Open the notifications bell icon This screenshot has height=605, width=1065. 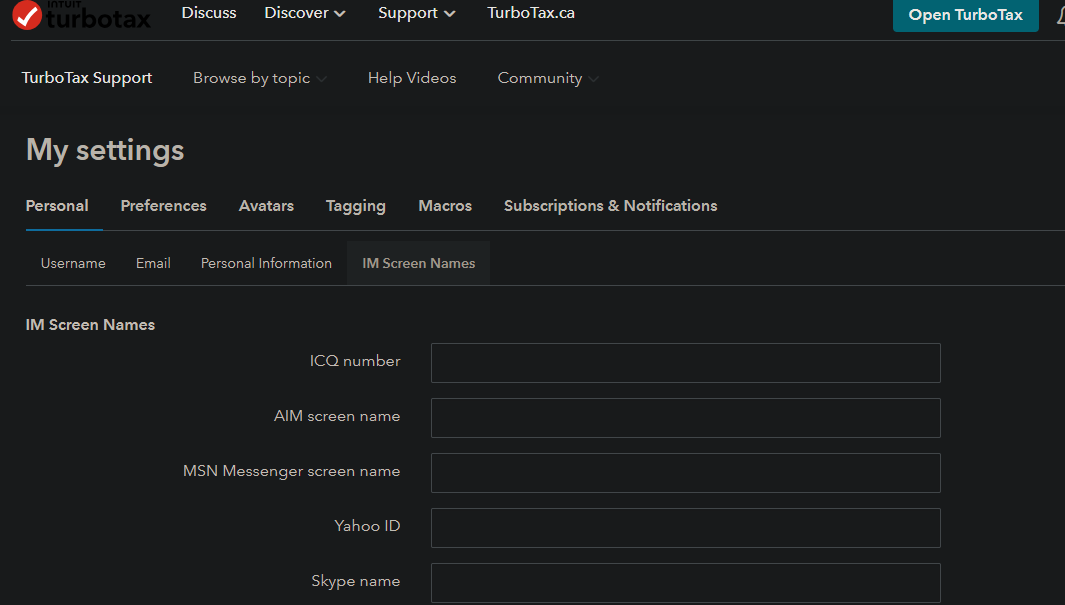coord(1060,15)
